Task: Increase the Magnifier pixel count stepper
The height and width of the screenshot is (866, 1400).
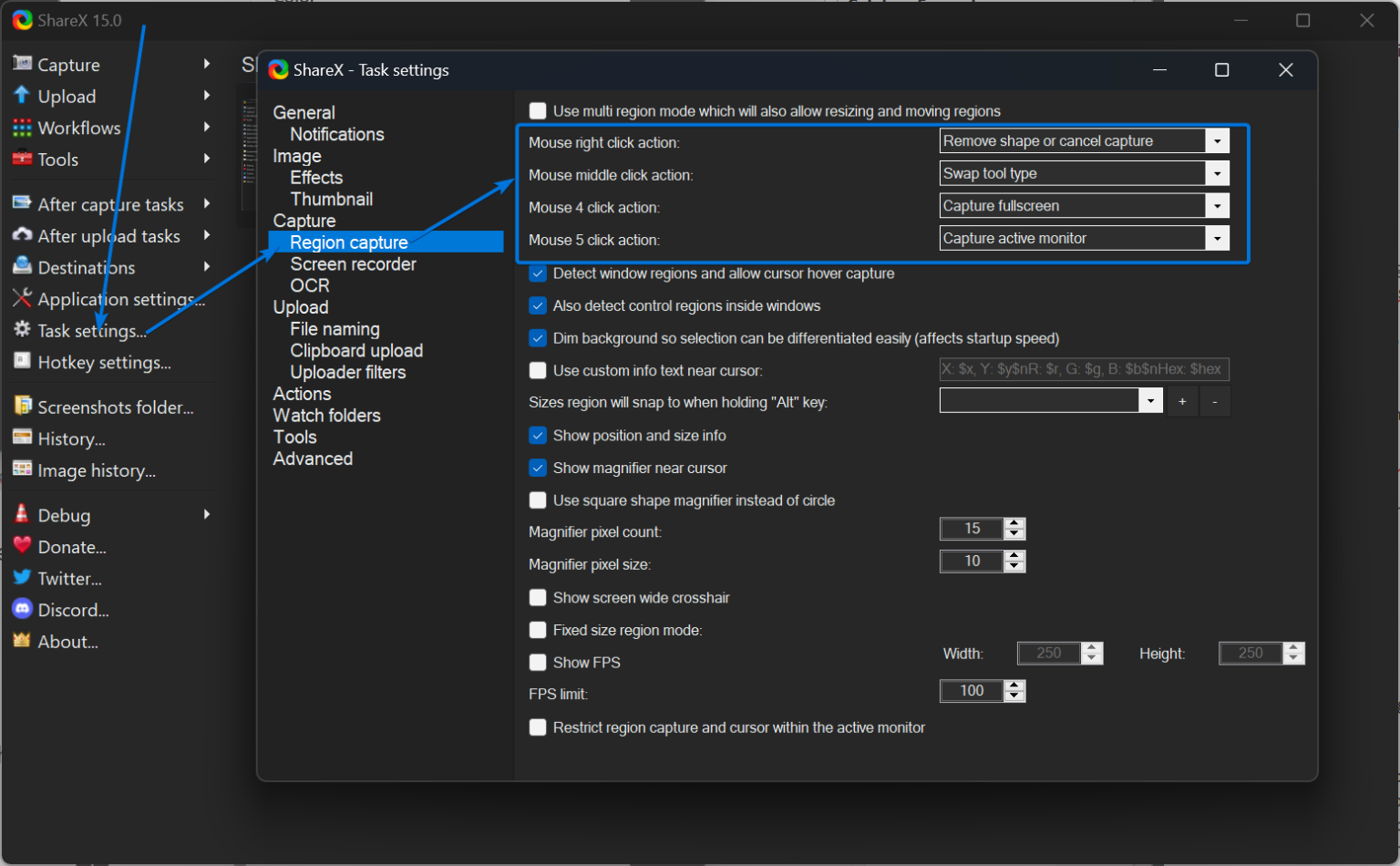Action: 1014,523
